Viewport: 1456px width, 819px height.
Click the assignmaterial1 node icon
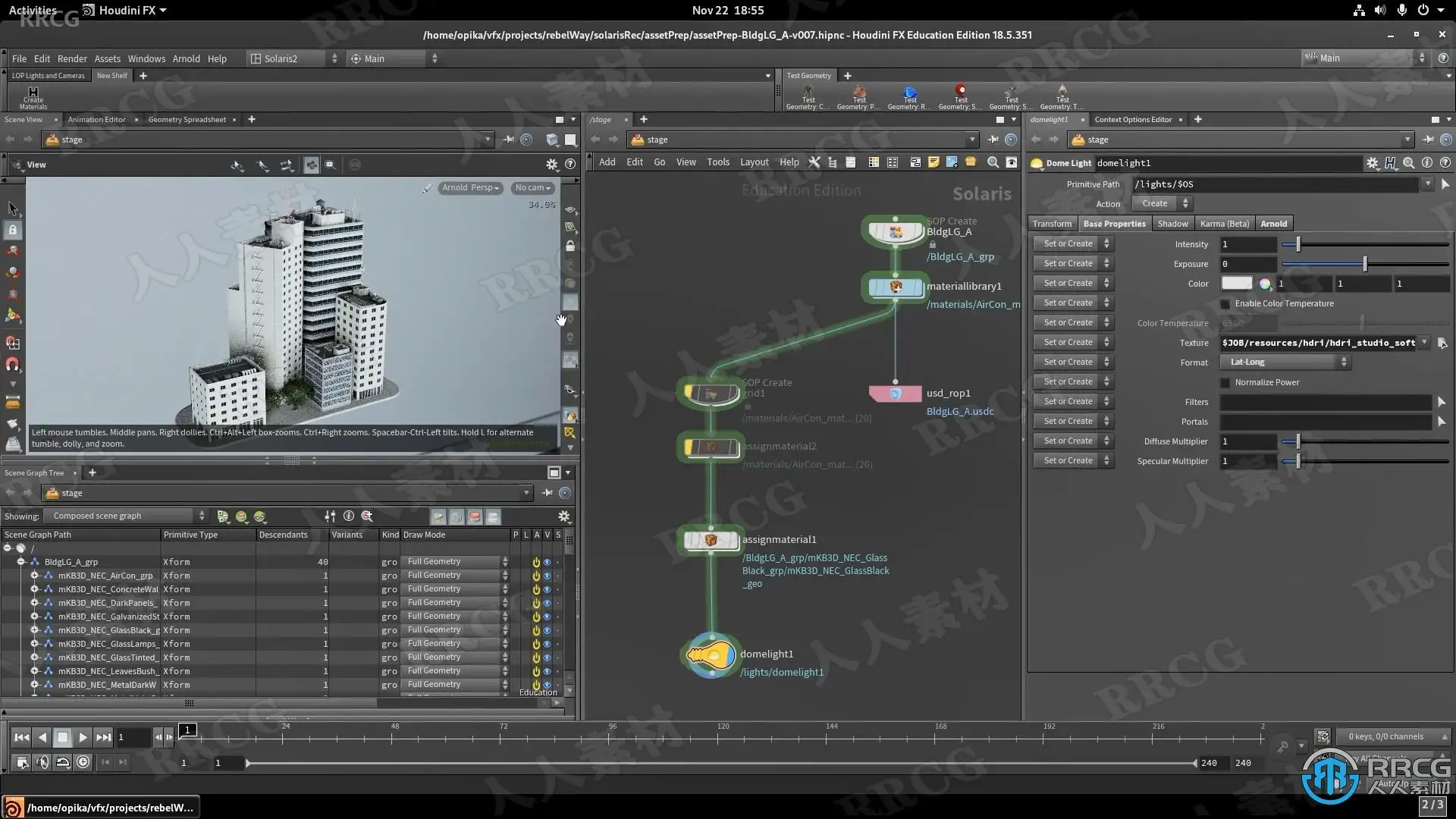711,540
